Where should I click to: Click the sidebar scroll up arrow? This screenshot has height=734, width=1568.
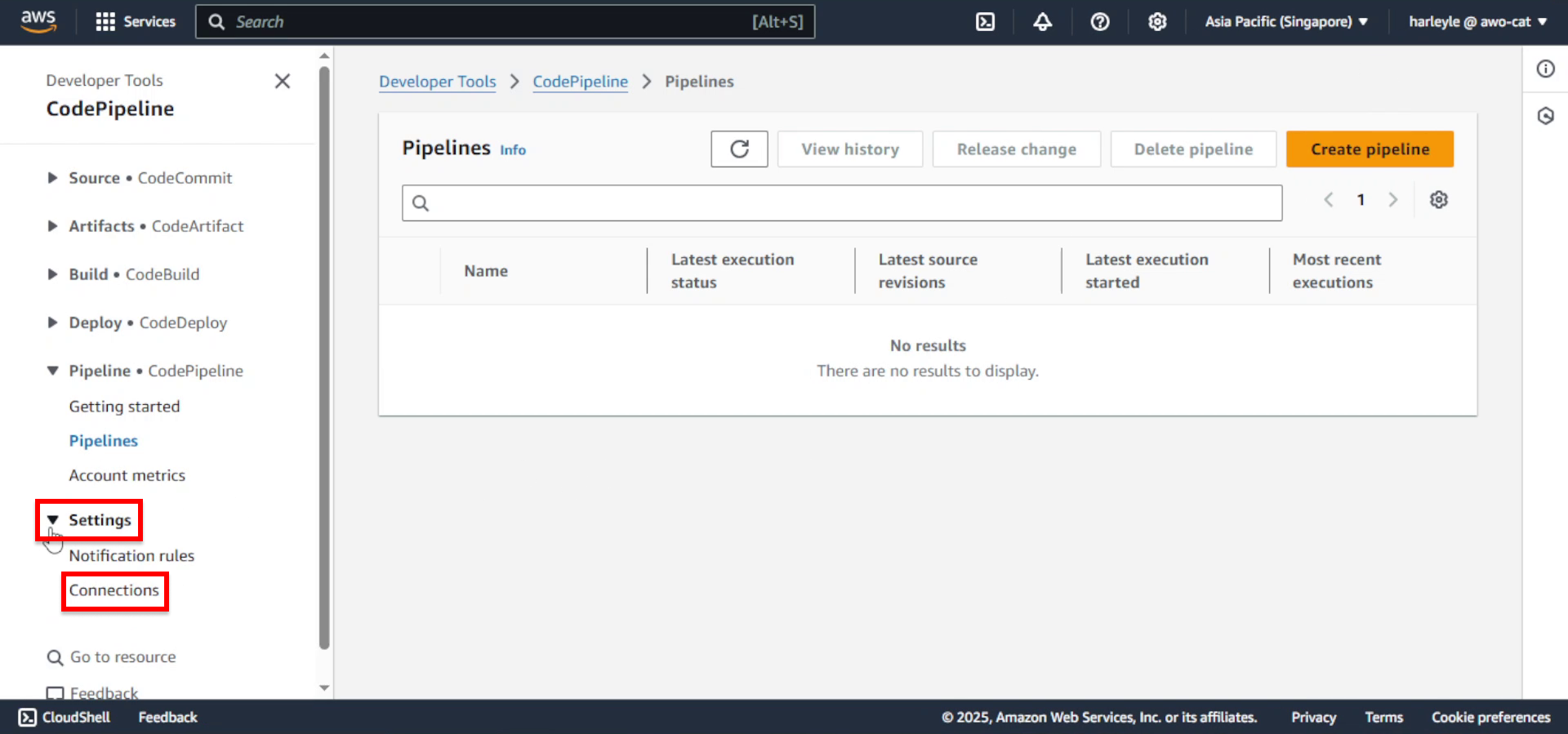324,56
